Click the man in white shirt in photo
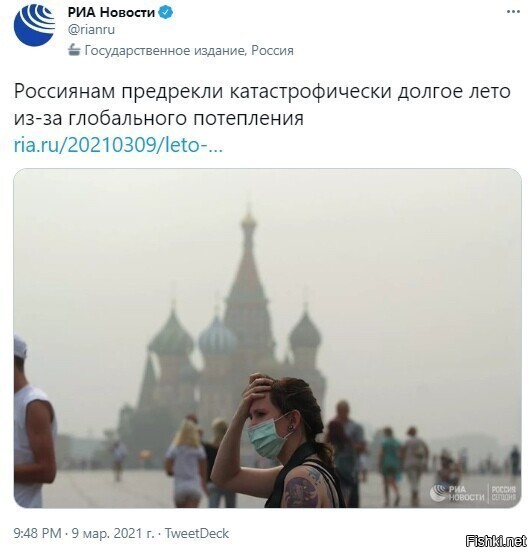Screen dimensions: 532x553 pos(34,421)
